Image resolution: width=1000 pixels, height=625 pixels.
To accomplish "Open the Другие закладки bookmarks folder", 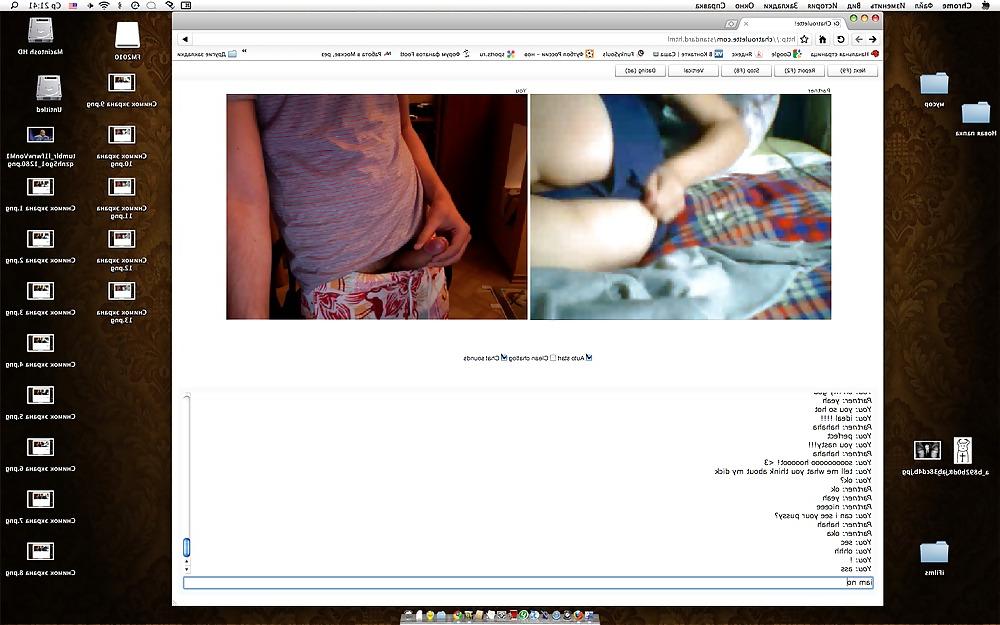I will click(207, 54).
